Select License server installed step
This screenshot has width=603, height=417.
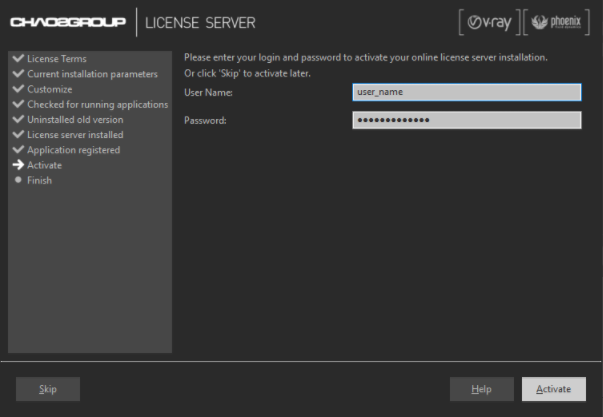75,135
